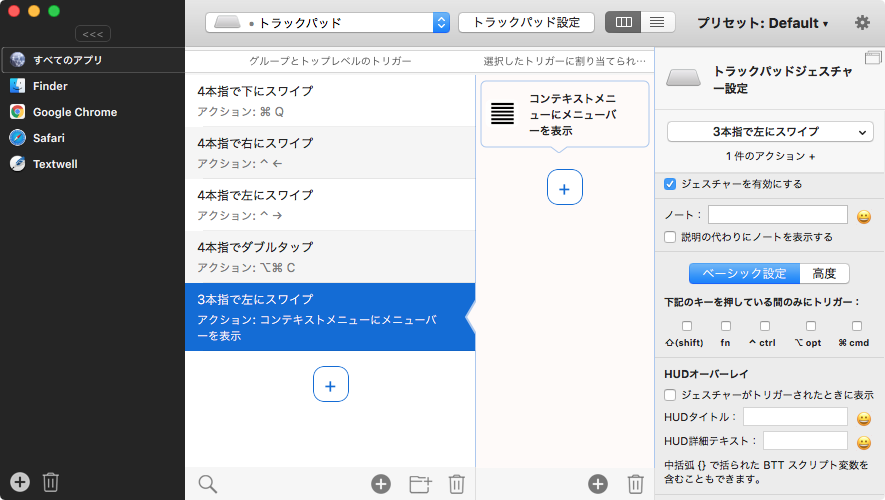
Task: Select すべてのアプリ in the sidebar
Action: tap(93, 60)
